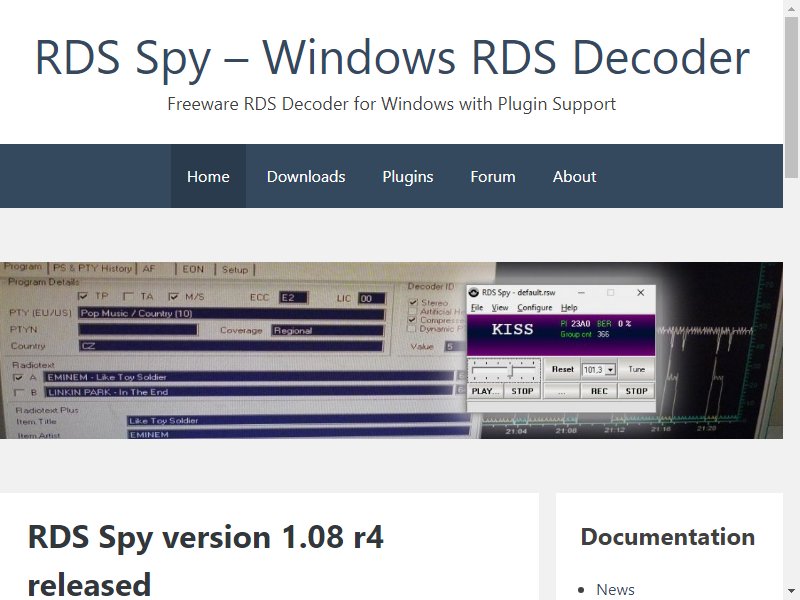Click the vertical scrollbar thumb
800x600 pixels.
click(x=792, y=97)
